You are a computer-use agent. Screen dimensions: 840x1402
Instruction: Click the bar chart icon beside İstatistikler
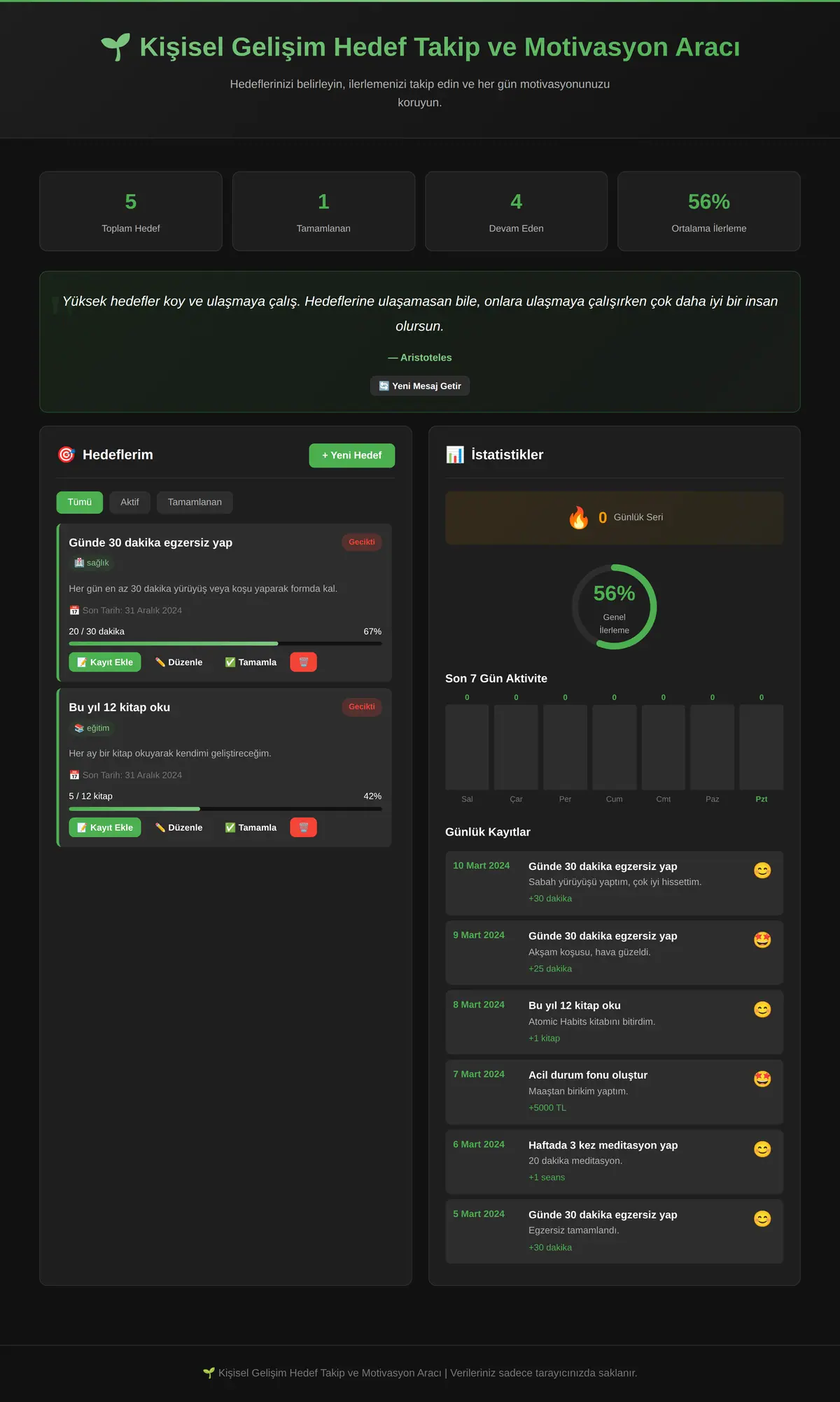pyautogui.click(x=455, y=455)
